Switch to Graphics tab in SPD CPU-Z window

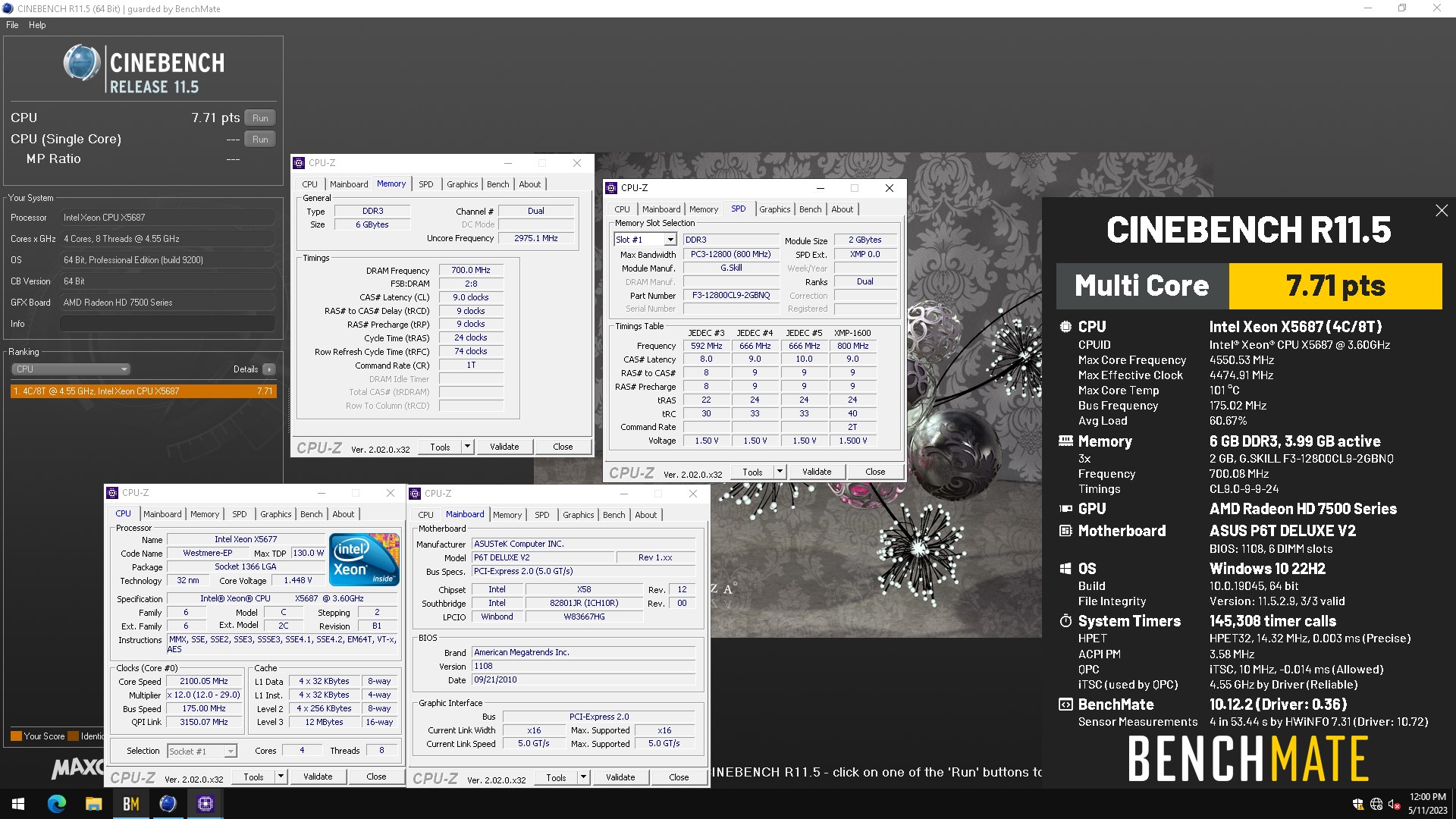pyautogui.click(x=775, y=209)
